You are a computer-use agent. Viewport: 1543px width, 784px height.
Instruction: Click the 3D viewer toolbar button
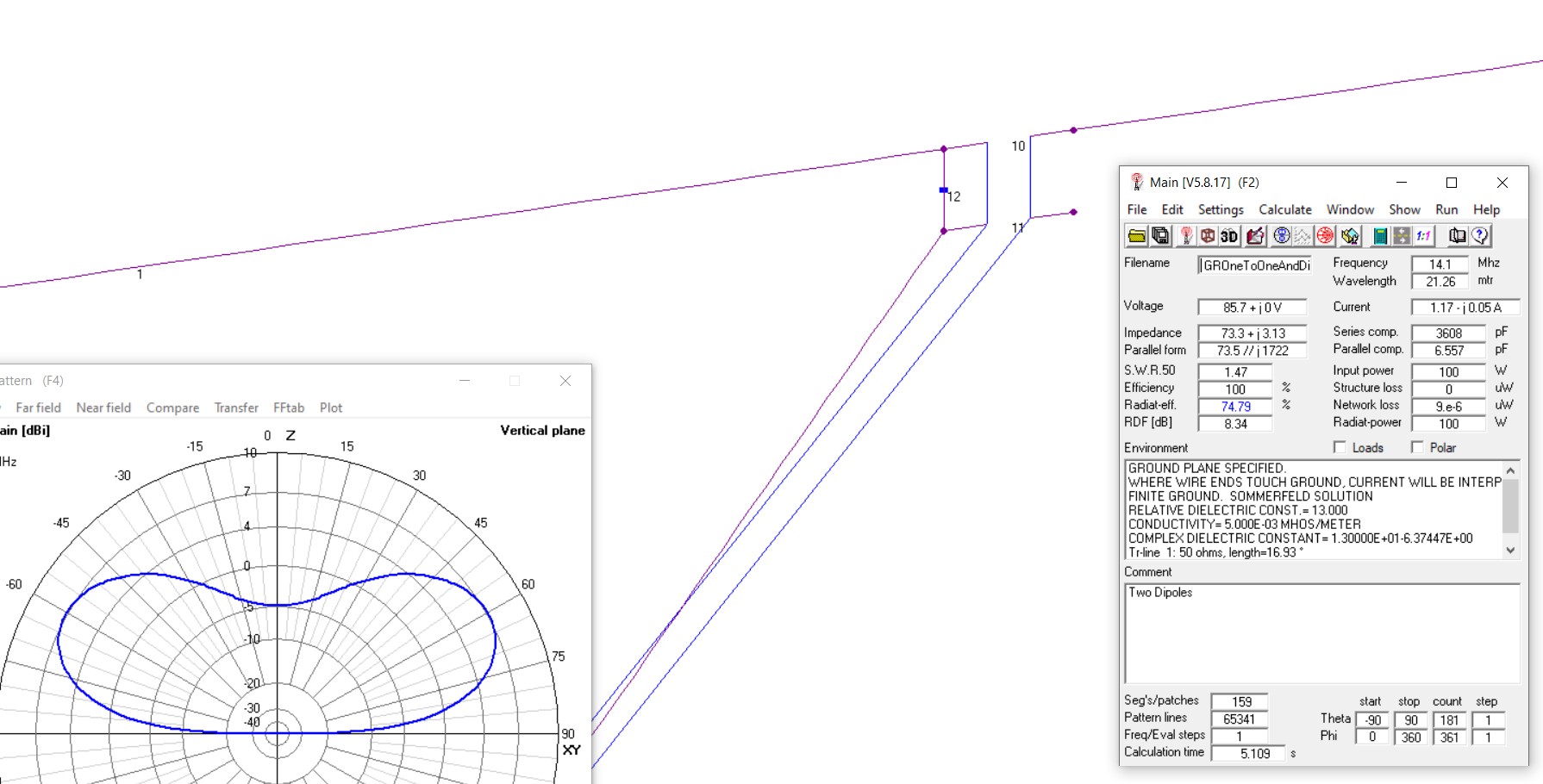point(1229,236)
